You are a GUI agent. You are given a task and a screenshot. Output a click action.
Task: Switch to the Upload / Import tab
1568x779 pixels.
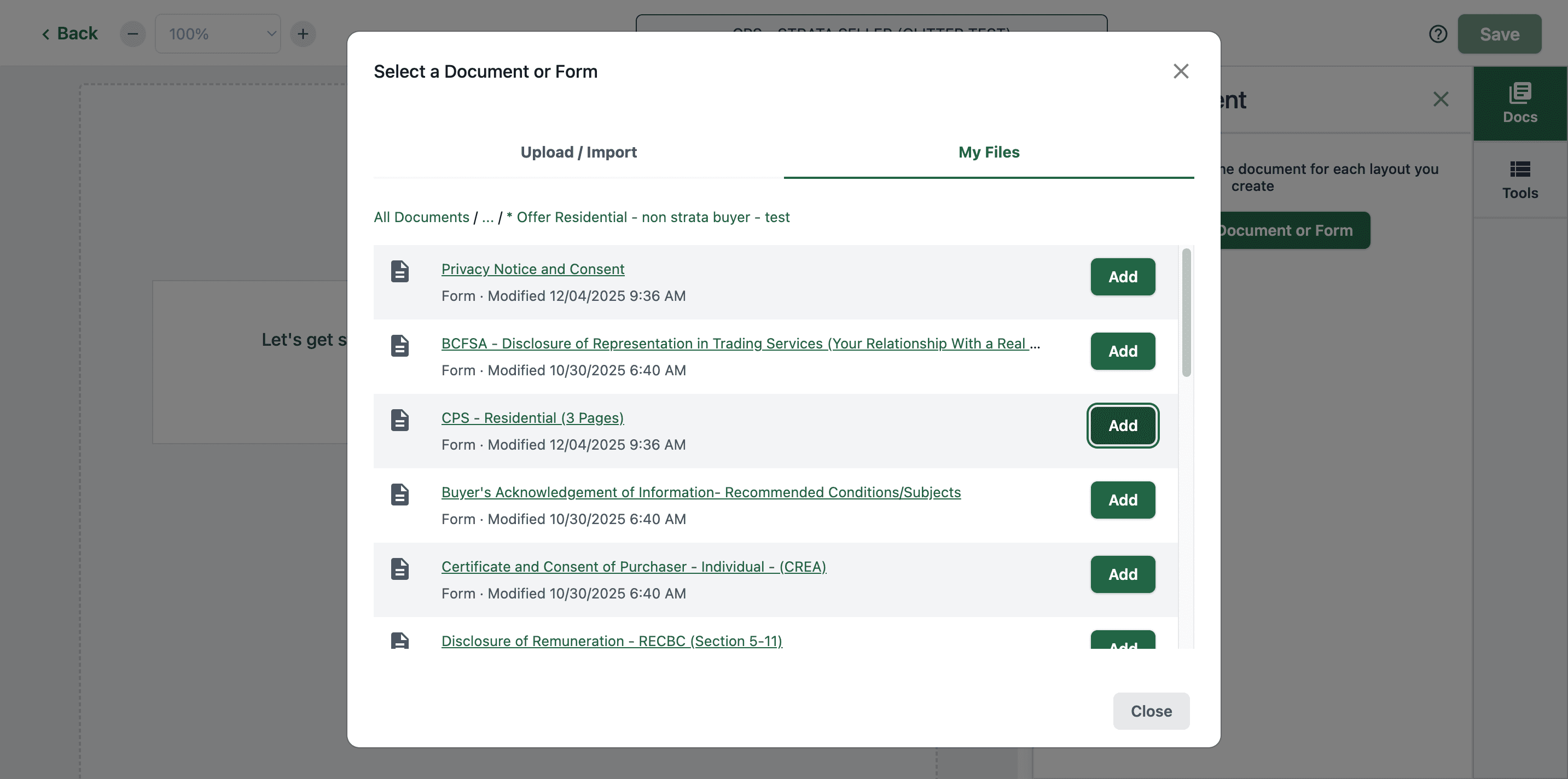(578, 152)
